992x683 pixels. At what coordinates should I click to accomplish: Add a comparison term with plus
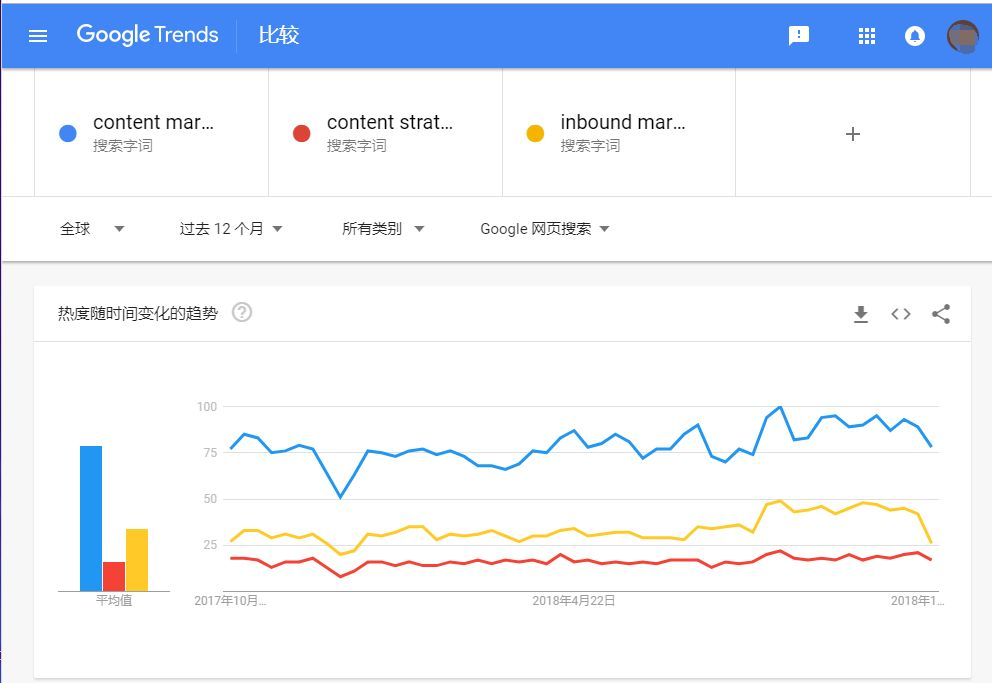pos(853,134)
